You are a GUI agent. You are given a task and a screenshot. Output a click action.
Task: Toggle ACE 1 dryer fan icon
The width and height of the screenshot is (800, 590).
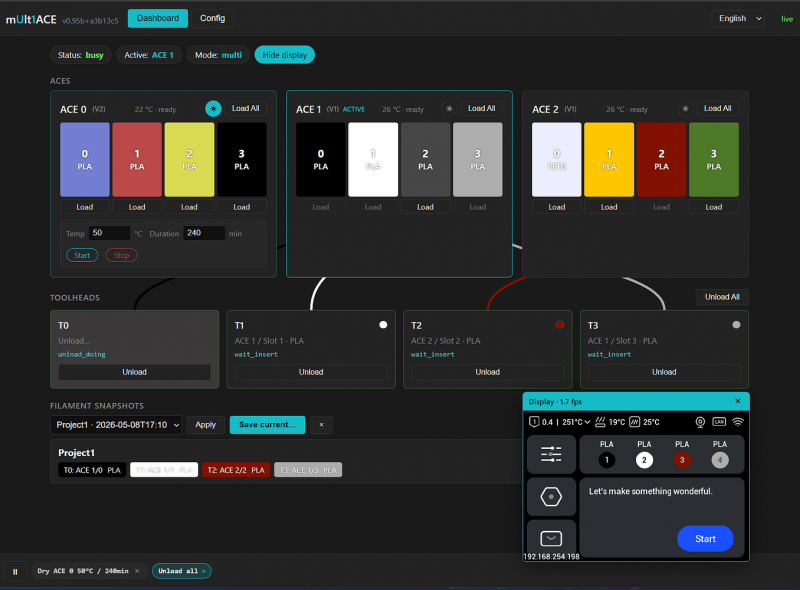(449, 109)
